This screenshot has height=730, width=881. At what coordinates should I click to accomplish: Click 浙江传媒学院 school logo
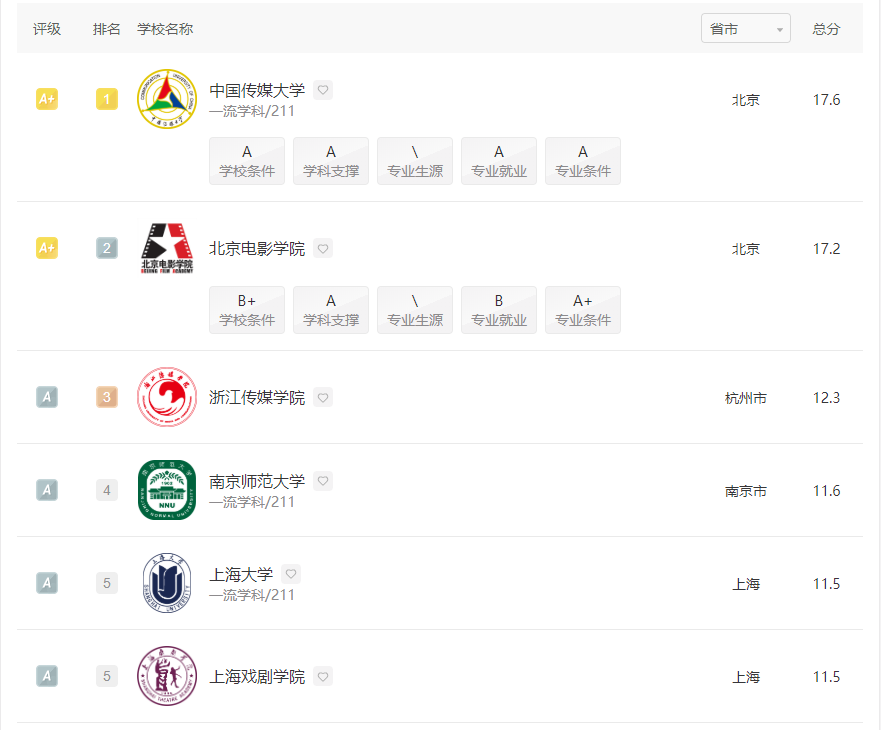tap(167, 397)
